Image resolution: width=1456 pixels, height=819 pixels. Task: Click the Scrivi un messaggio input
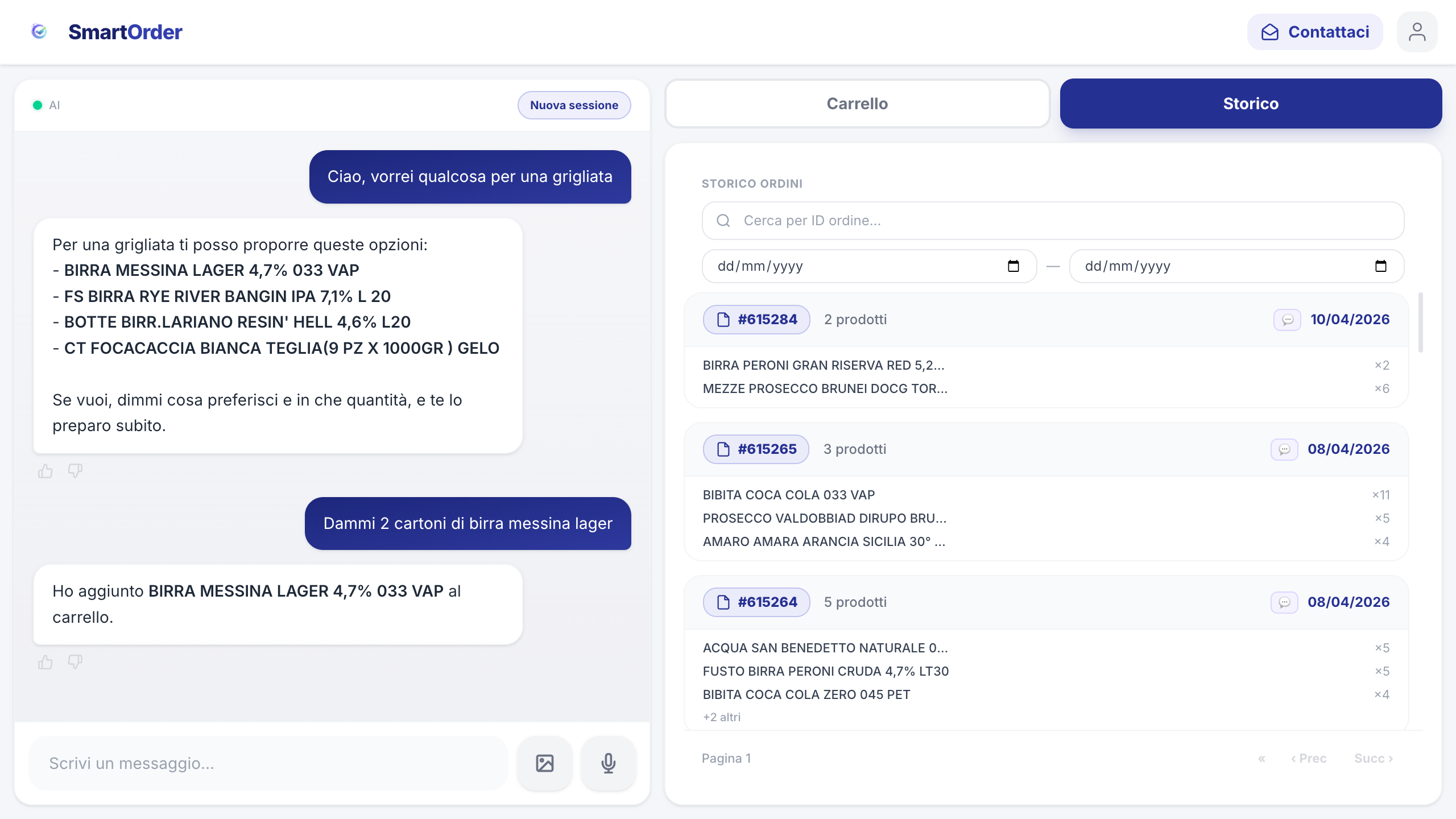[x=268, y=763]
